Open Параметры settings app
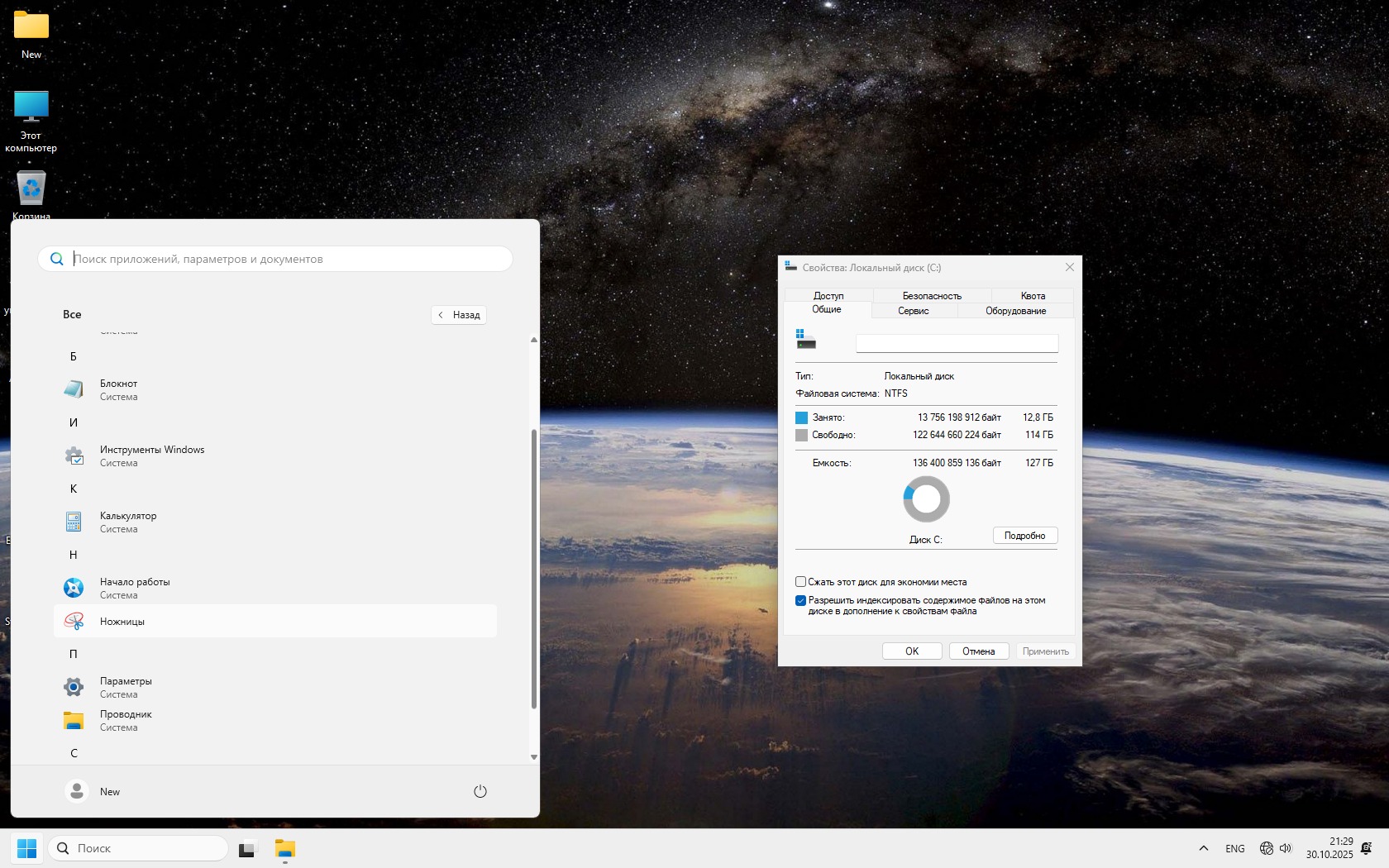Screen dimensions: 1389x868 tap(126, 687)
